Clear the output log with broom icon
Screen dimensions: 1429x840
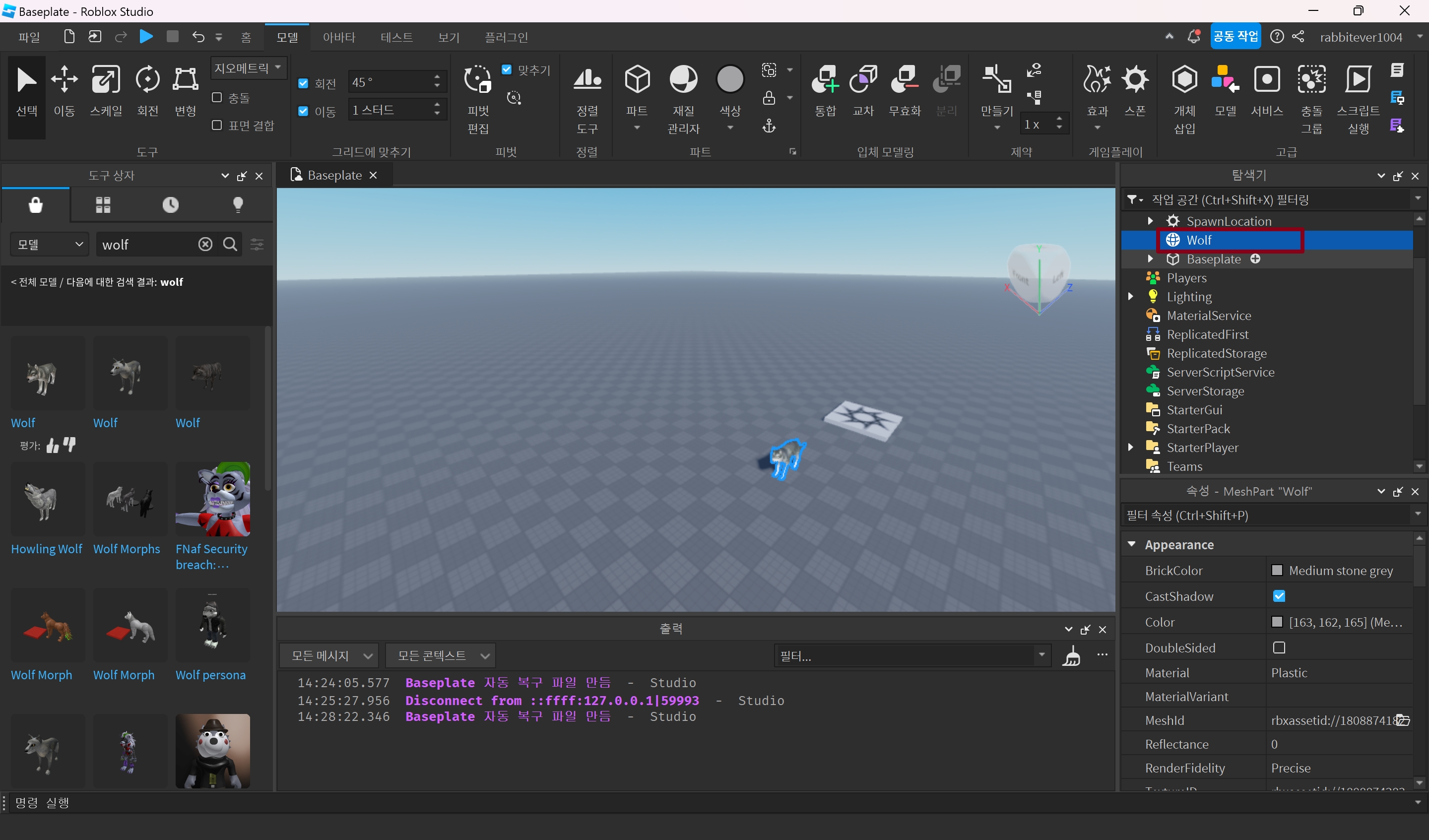point(1071,656)
